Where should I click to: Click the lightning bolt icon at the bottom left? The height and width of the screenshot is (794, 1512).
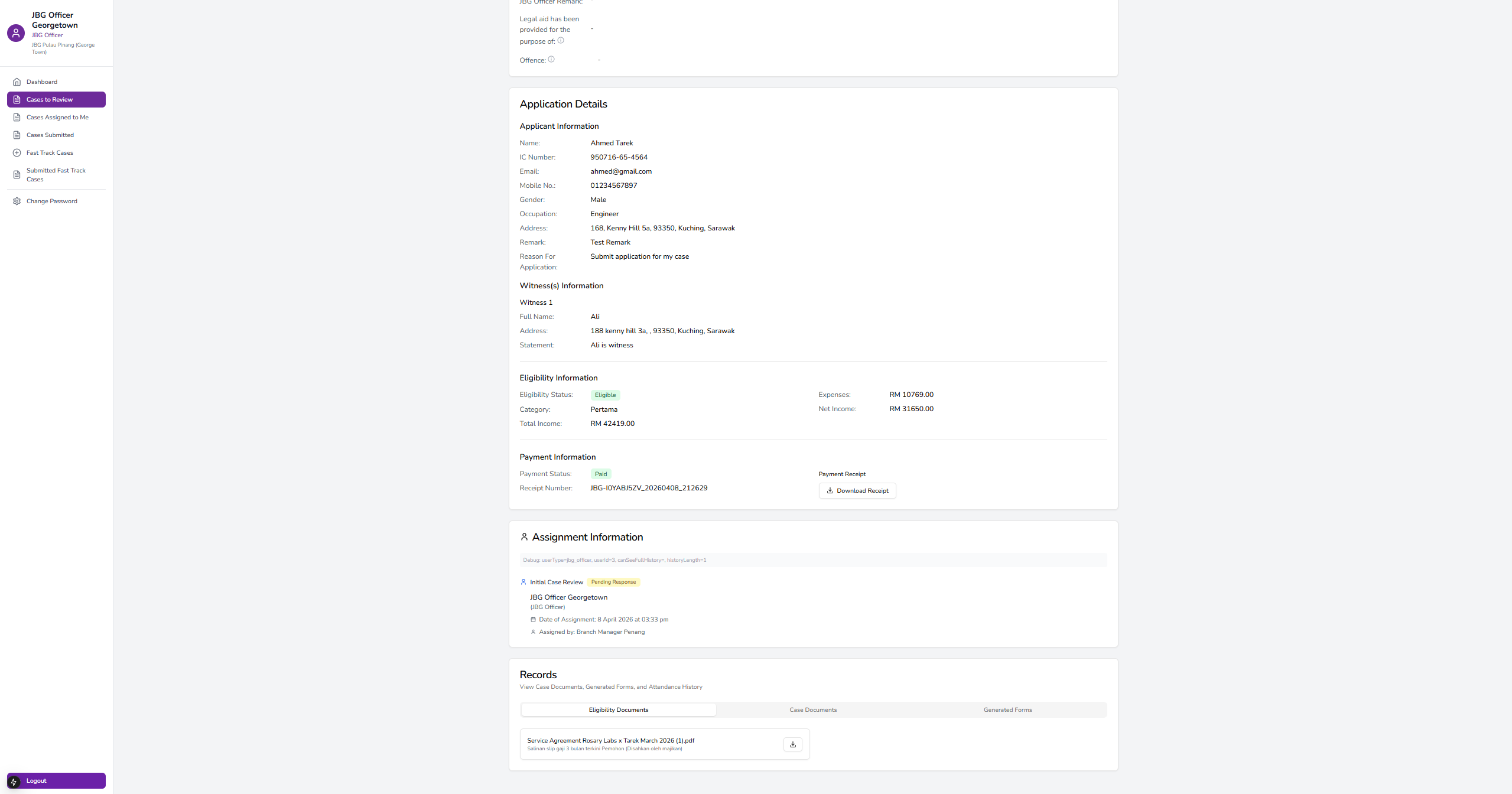coord(14,782)
